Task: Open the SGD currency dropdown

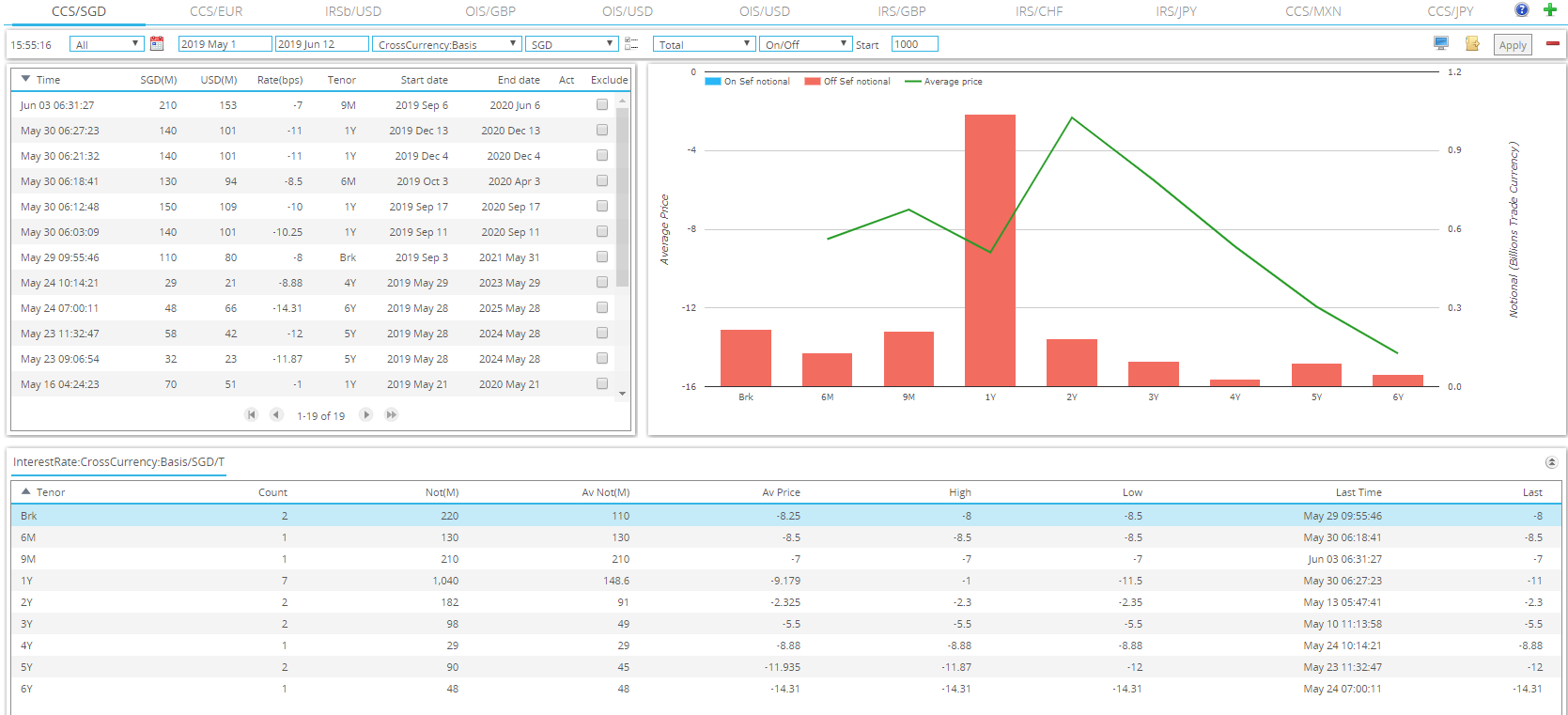Action: coord(571,44)
